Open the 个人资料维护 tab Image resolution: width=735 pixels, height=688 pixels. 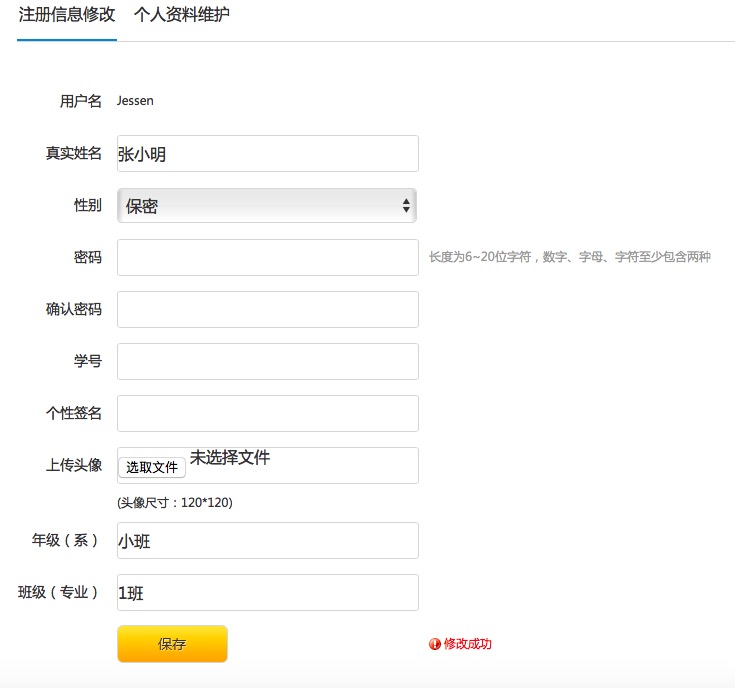coord(181,15)
